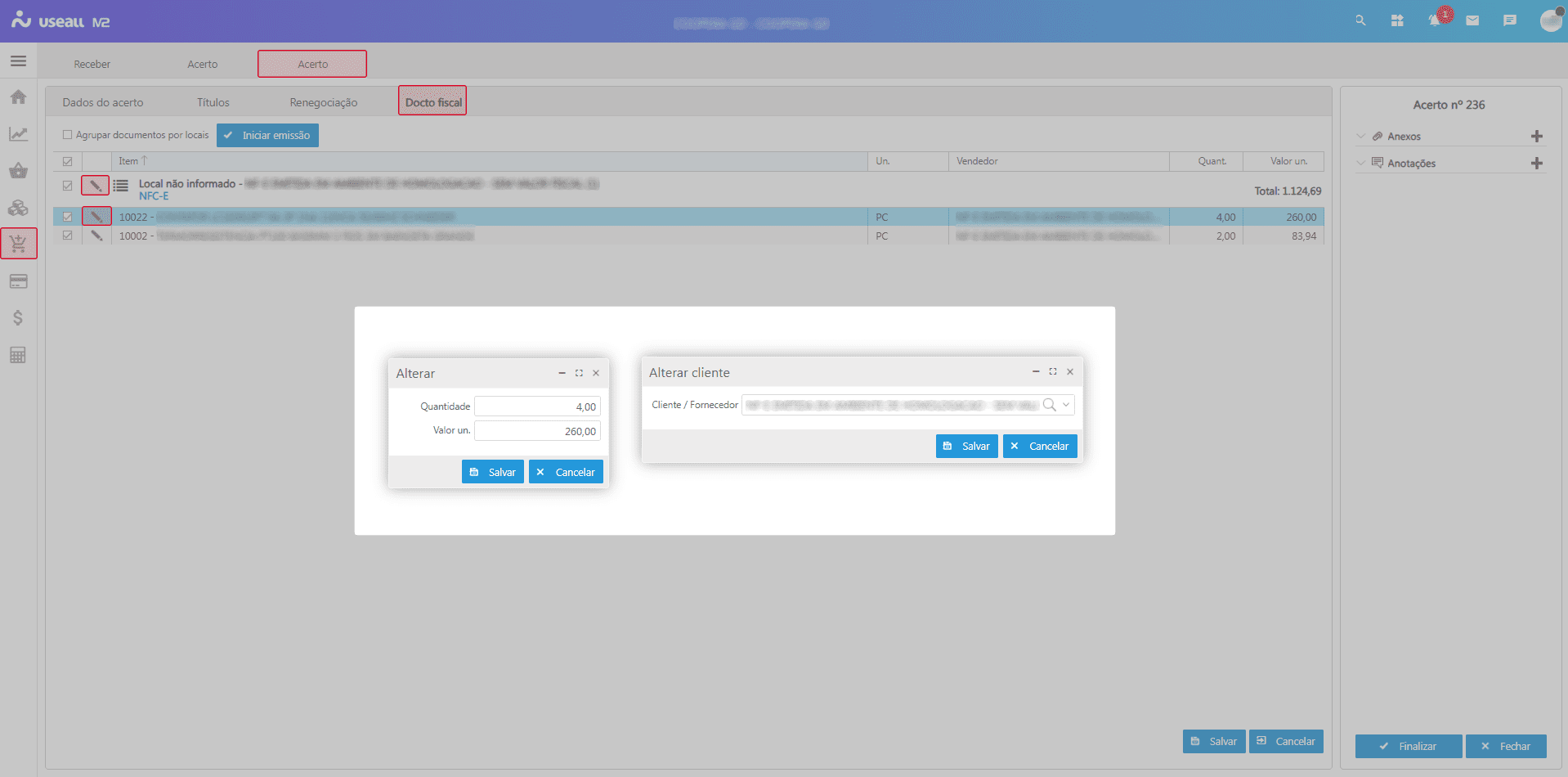Open the hamburger menu in sidebar
This screenshot has height=777, width=1568.
click(x=18, y=61)
